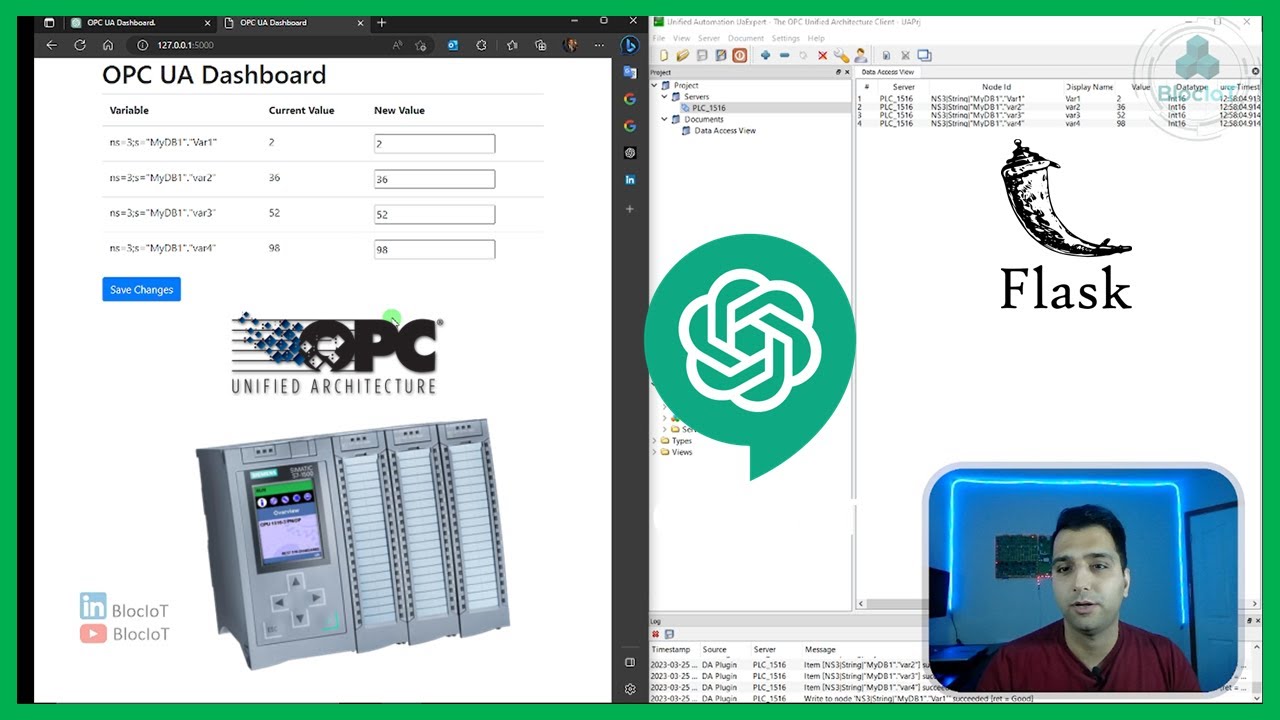Sort log by Message column header
1280x720 pixels.
pyautogui.click(x=820, y=650)
